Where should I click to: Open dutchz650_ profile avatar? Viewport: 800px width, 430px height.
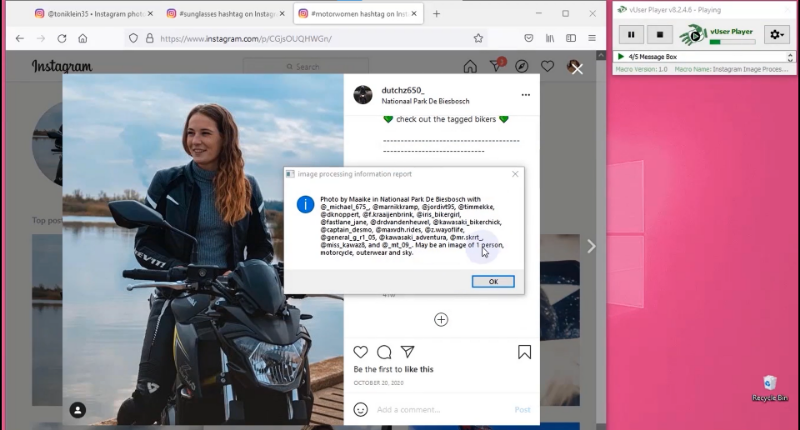point(363,95)
